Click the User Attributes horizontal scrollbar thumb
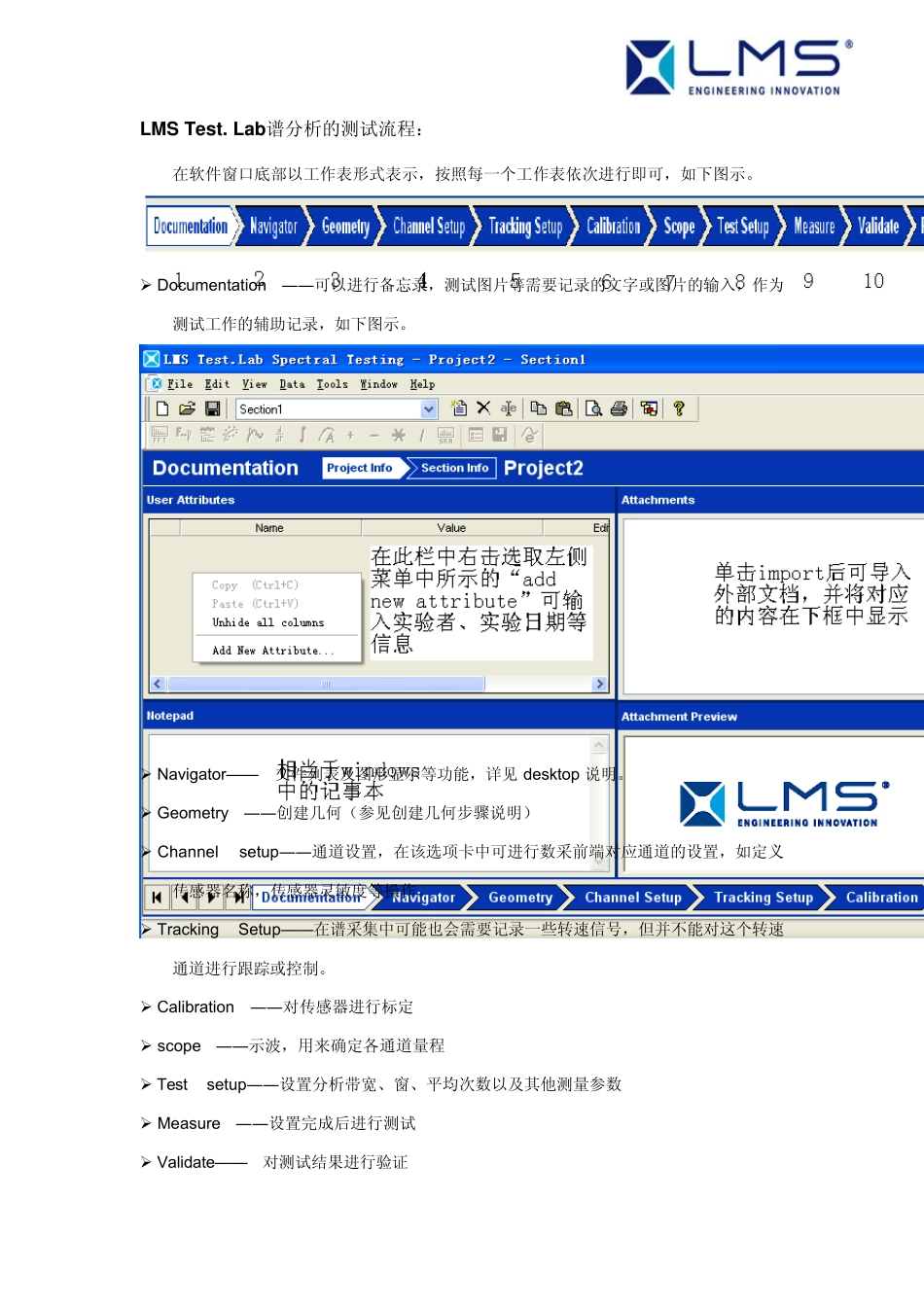Screen dimensions: 924x1307 click(x=326, y=685)
